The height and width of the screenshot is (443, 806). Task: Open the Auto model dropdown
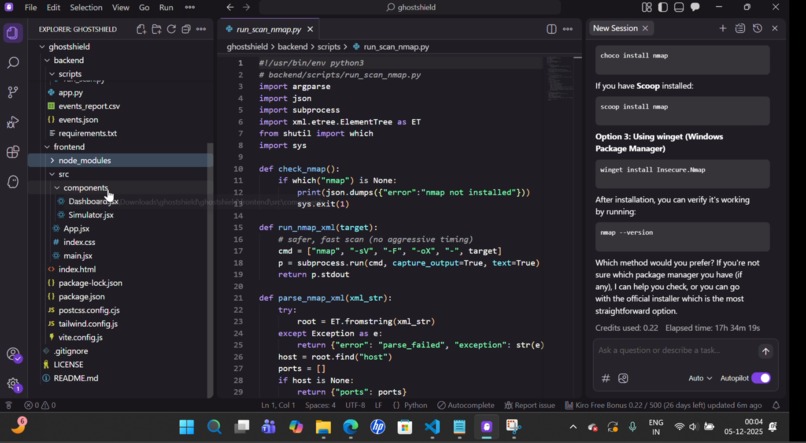point(700,378)
